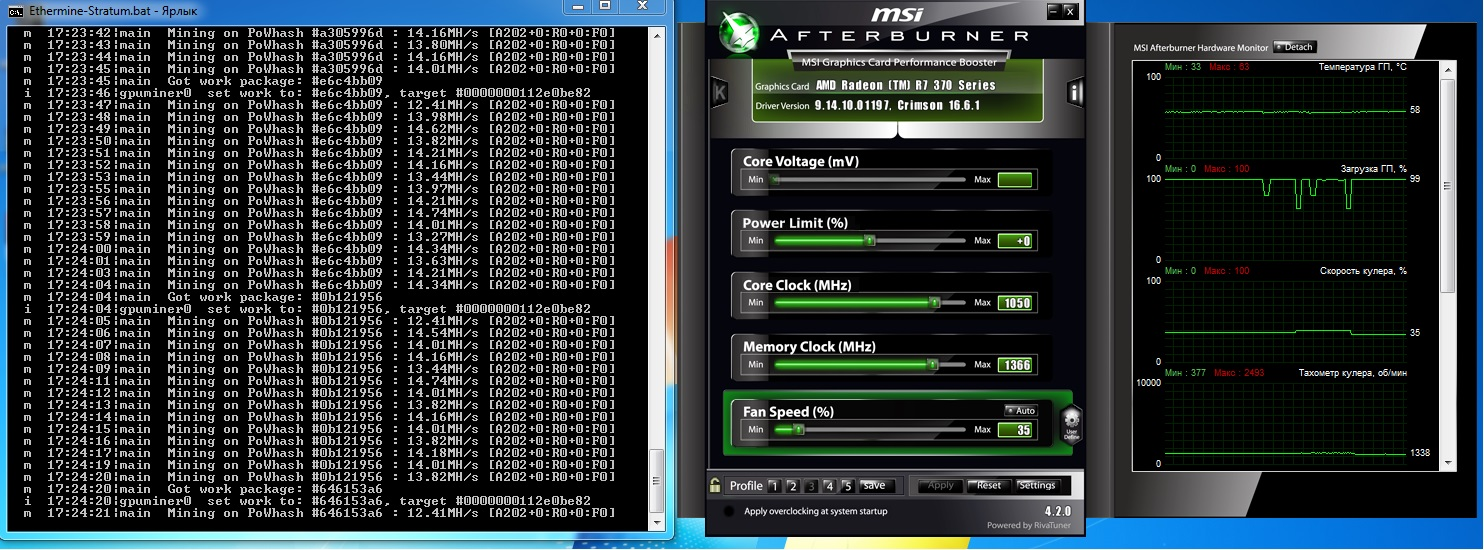
Task: Click the Core Clock slider handle
Action: pos(934,302)
